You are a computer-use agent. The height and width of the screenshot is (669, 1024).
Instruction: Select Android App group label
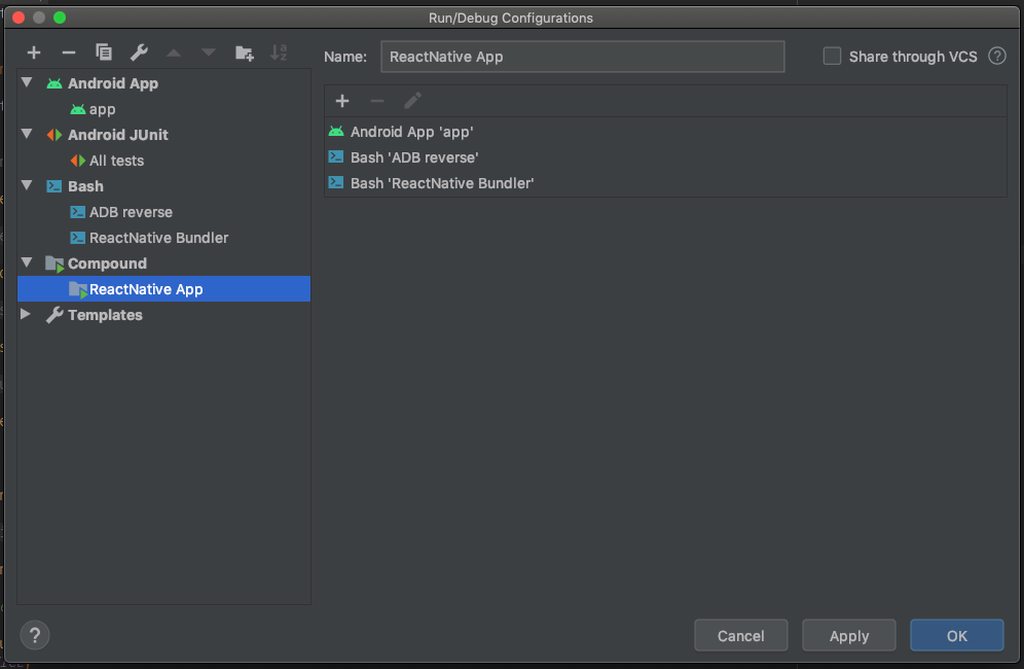tap(113, 84)
